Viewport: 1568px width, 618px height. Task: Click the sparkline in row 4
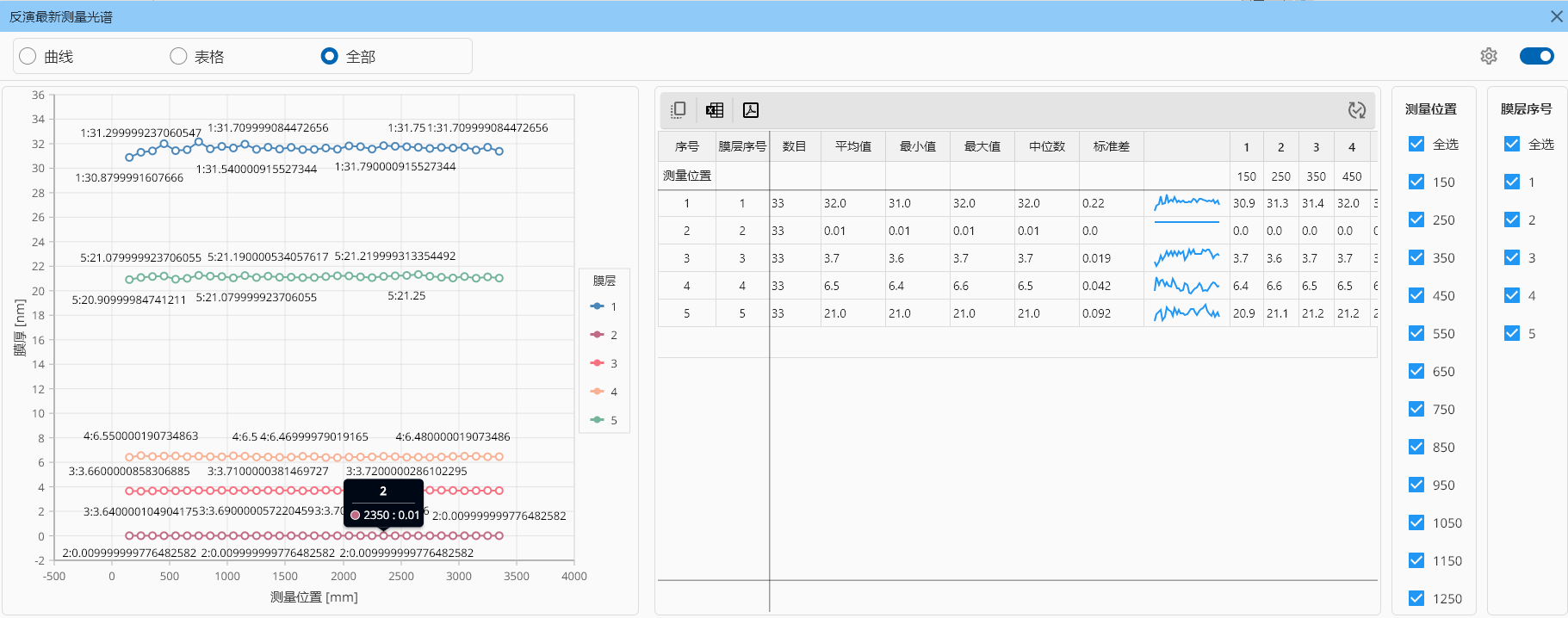1187,286
